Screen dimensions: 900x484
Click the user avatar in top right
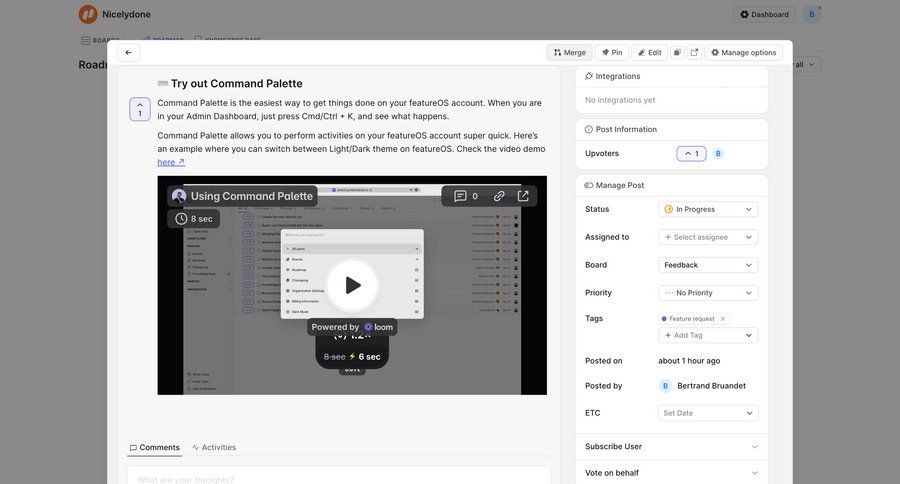(x=812, y=14)
